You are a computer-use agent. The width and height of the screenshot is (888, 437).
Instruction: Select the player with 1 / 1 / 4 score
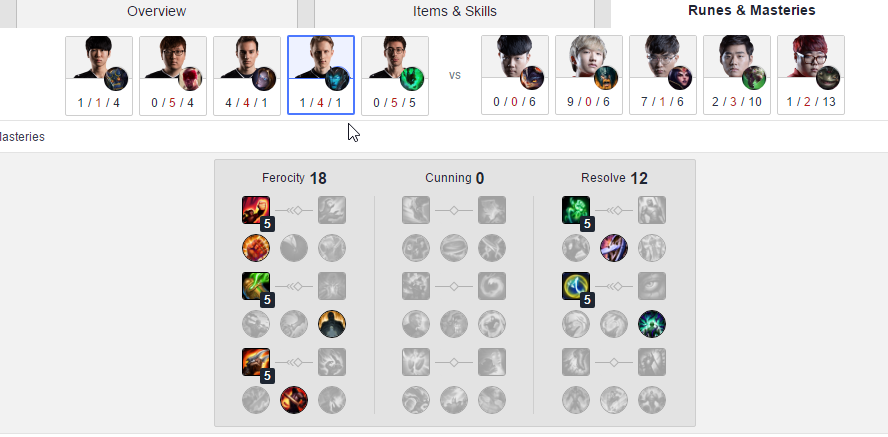pyautogui.click(x=99, y=76)
